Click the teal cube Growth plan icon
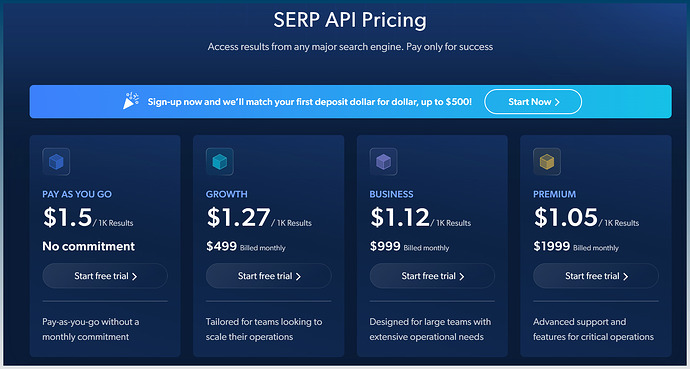This screenshot has height=369, width=690. pos(220,162)
